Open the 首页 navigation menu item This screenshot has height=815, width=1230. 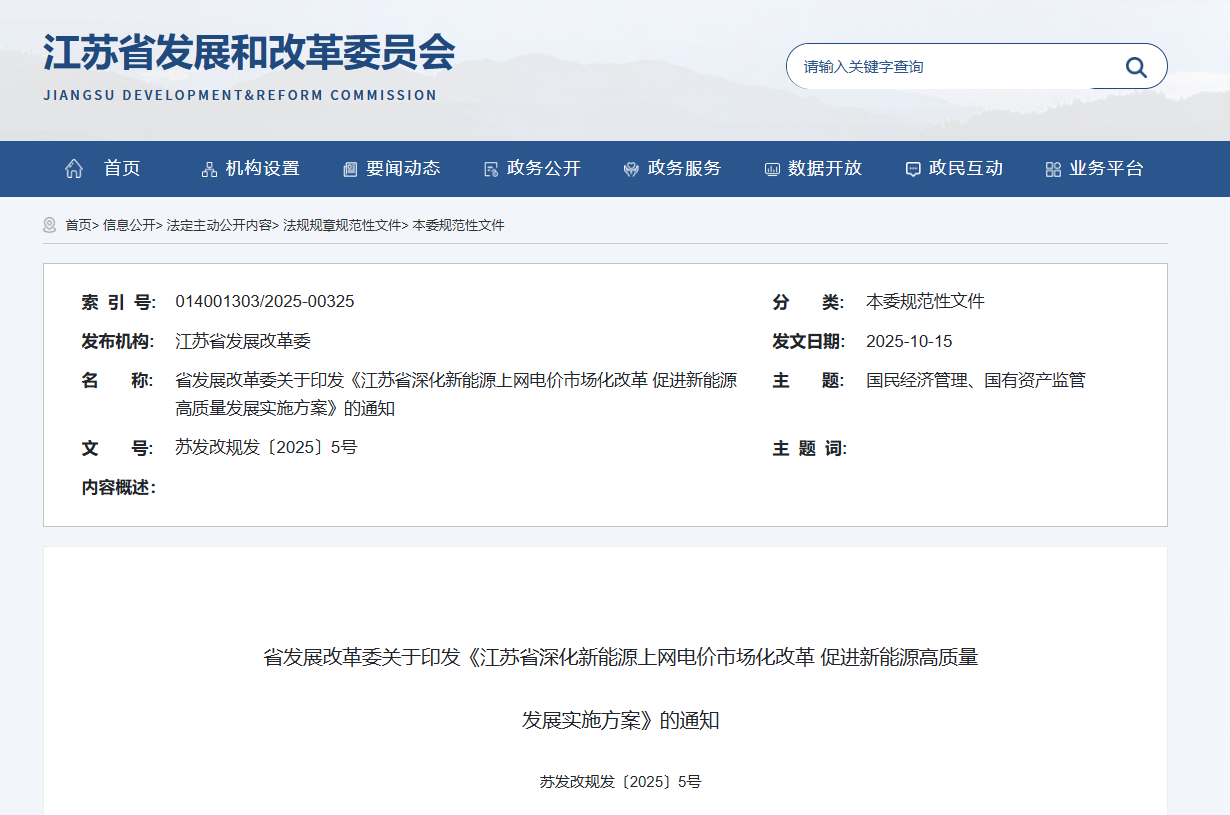[122, 169]
